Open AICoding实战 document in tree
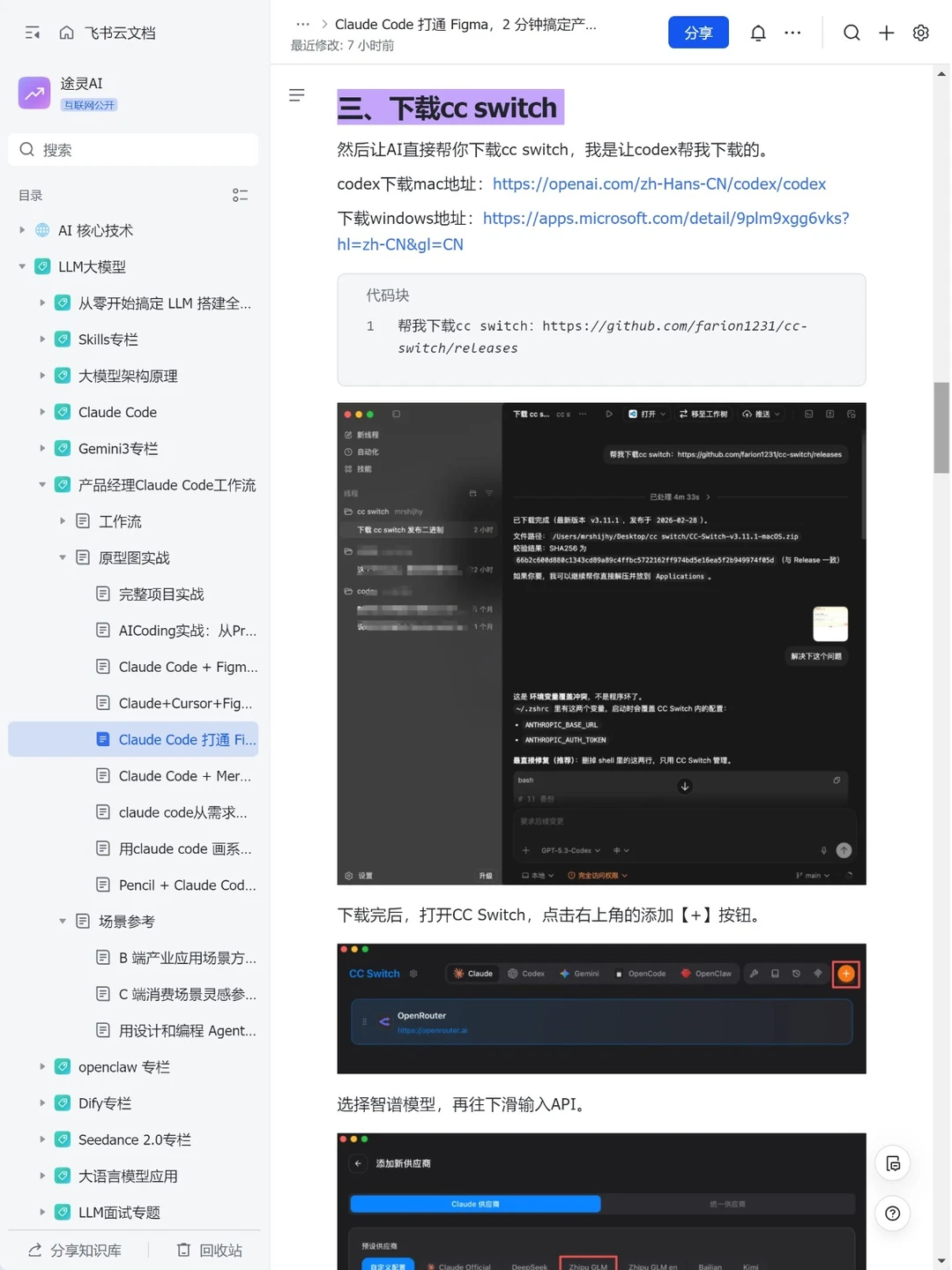 click(133, 631)
